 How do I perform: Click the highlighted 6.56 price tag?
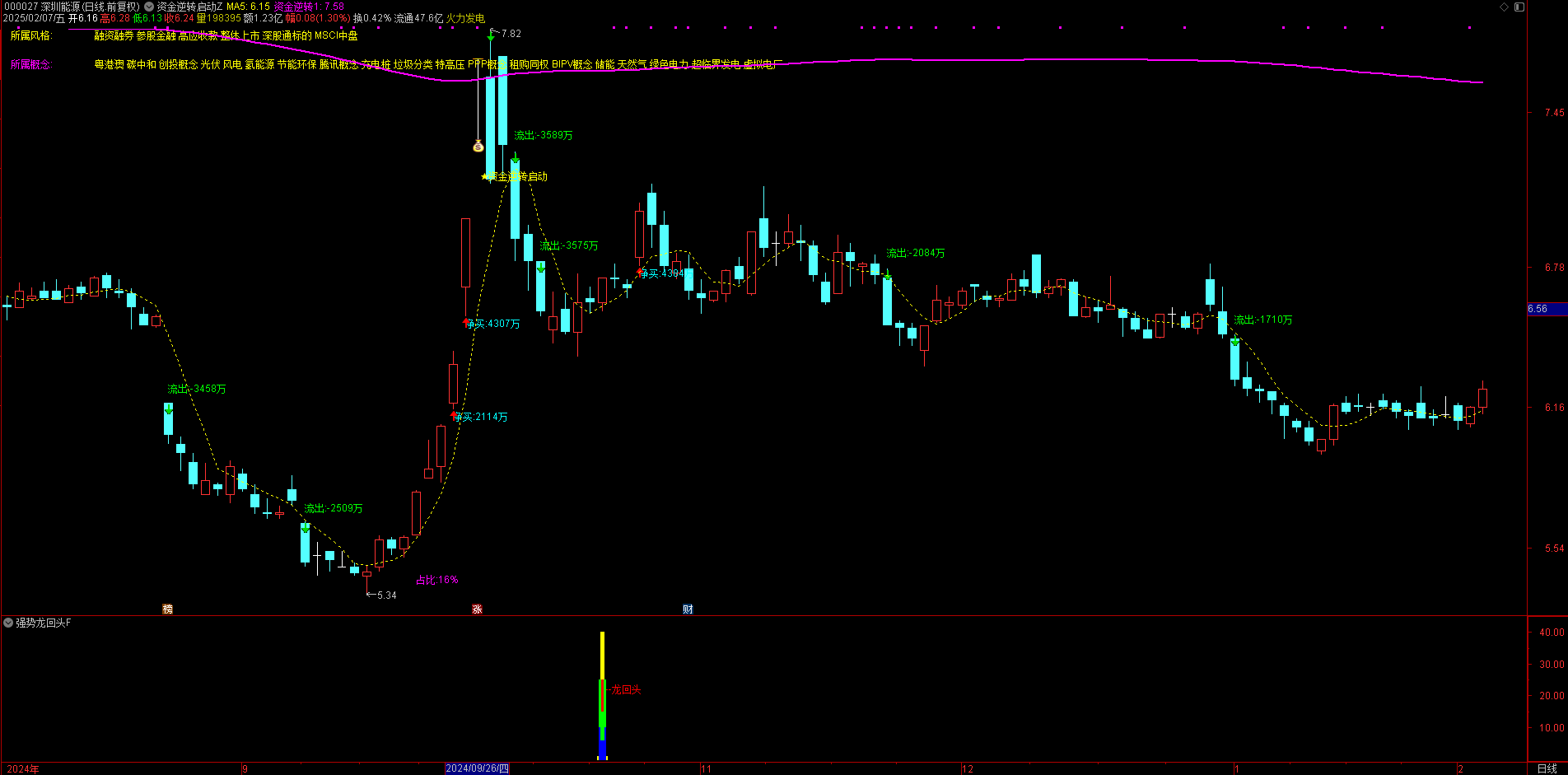click(x=1547, y=309)
